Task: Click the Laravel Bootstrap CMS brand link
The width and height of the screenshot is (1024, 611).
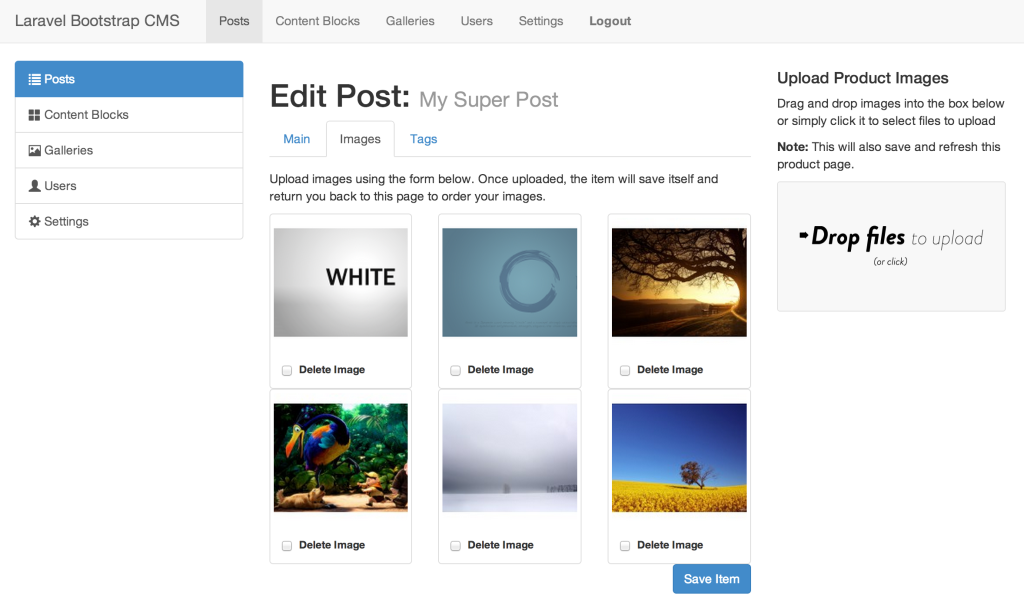Action: tap(97, 21)
